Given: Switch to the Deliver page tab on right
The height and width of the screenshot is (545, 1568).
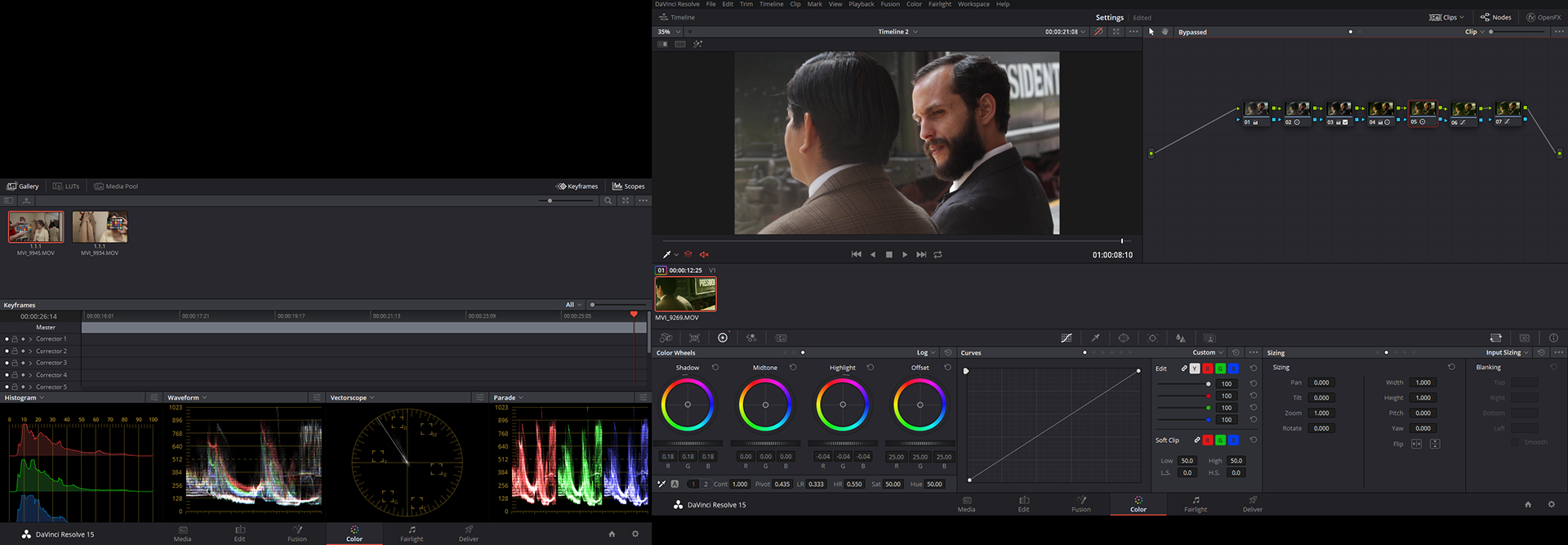Looking at the screenshot, I should (1253, 504).
